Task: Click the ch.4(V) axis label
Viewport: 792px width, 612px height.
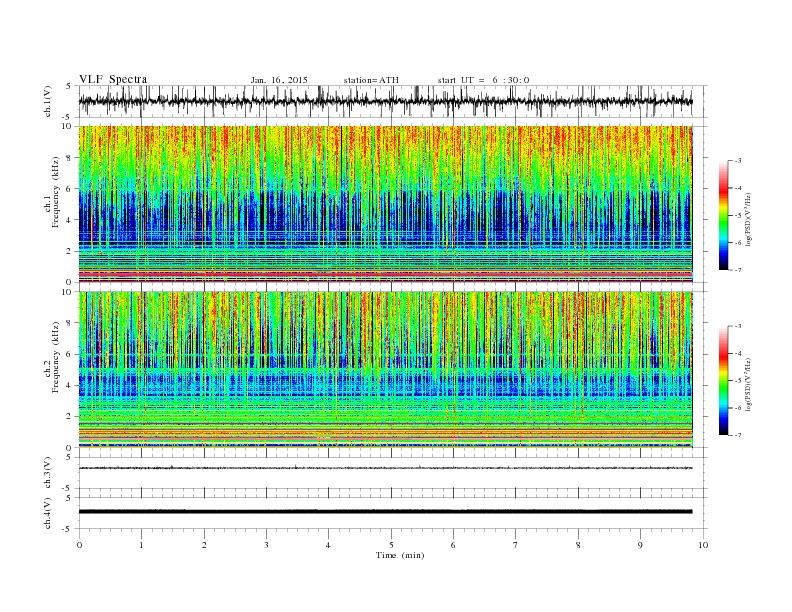Action: pos(48,513)
